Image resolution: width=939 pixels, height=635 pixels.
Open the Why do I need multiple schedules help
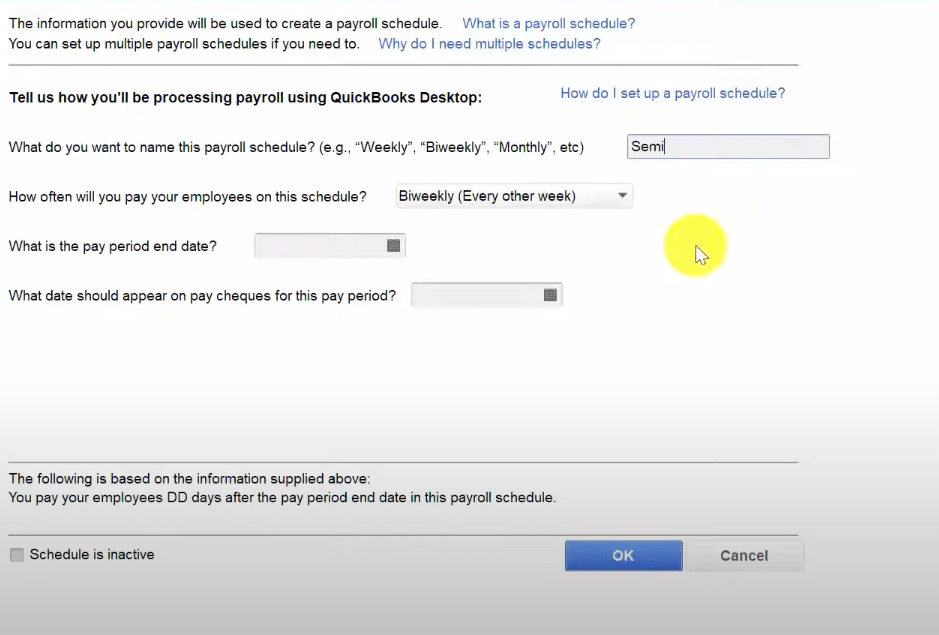click(488, 44)
